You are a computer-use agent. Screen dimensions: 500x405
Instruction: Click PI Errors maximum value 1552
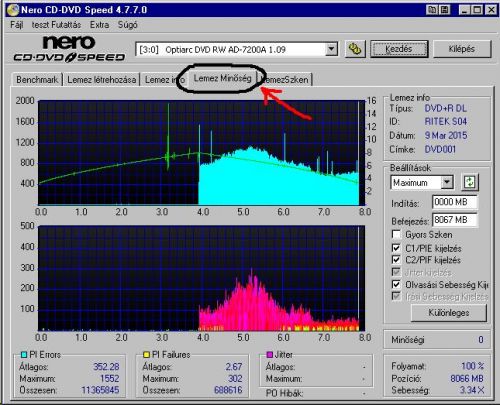pyautogui.click(x=110, y=378)
